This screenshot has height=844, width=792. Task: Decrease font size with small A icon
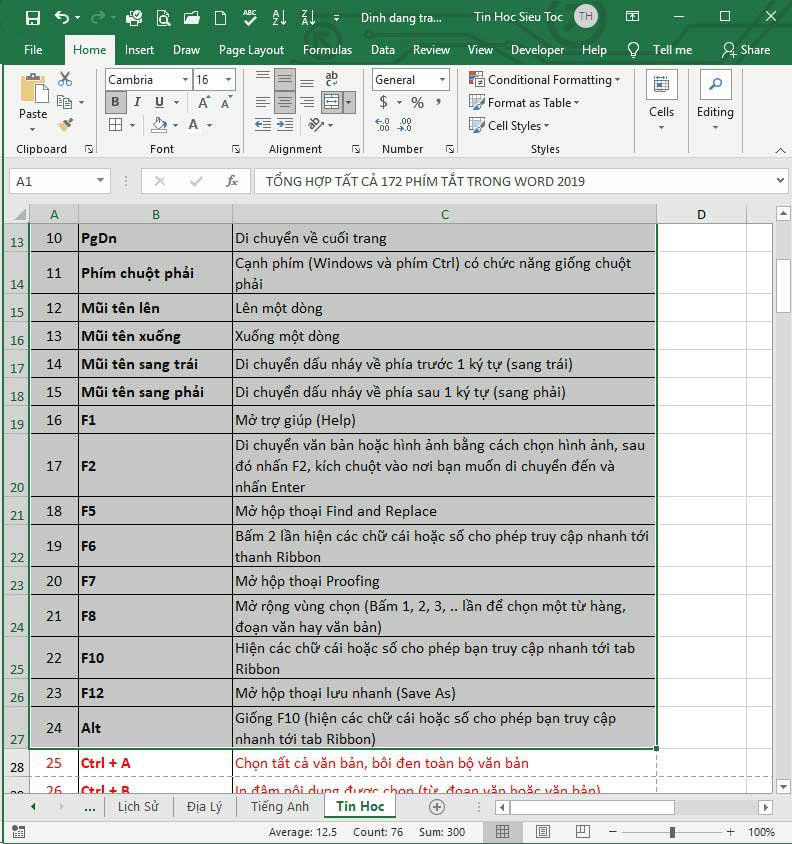point(226,102)
